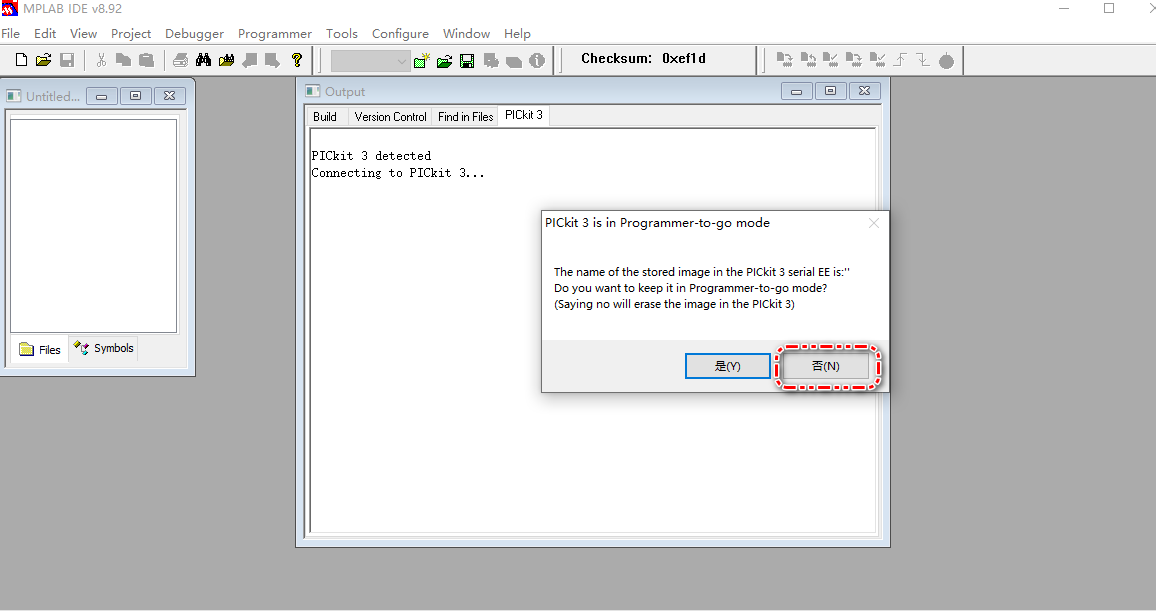The image size is (1156, 612).
Task: Switch to the Find in Files tab
Action: [465, 117]
